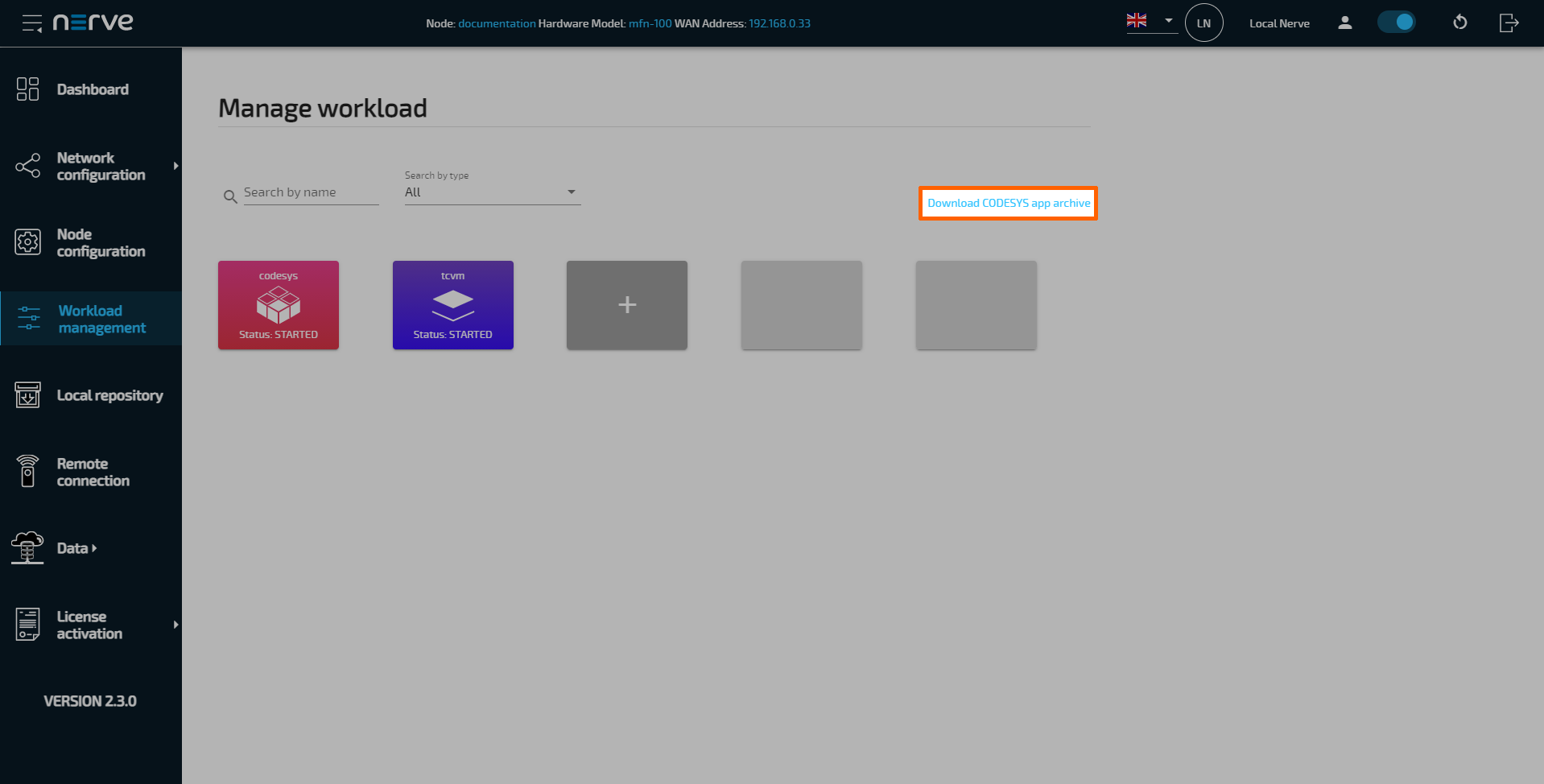Click the reboot node icon
This screenshot has width=1544, height=784.
click(x=1459, y=23)
